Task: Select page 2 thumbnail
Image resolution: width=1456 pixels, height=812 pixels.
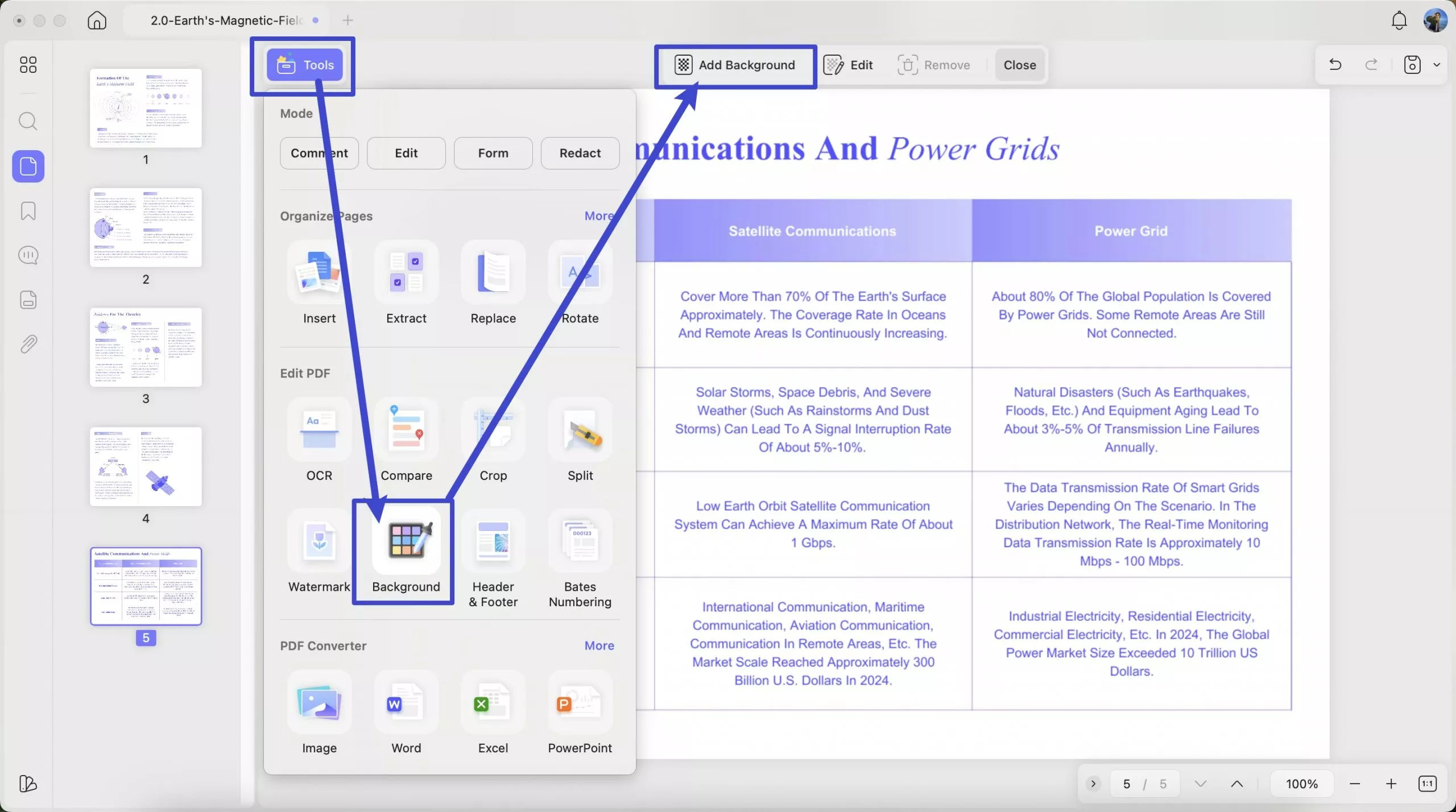Action: [x=146, y=227]
